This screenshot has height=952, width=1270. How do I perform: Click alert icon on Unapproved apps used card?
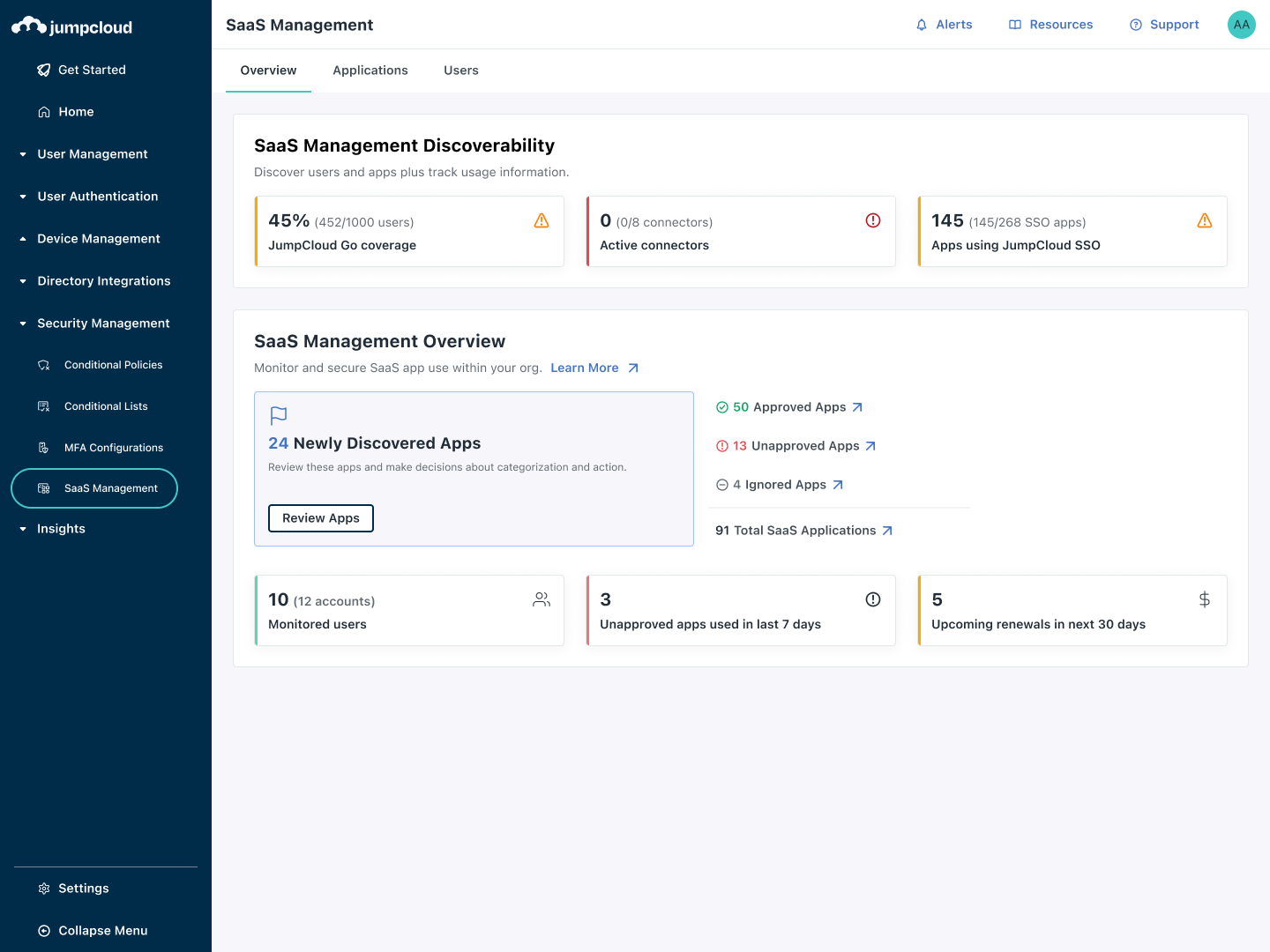tap(873, 599)
